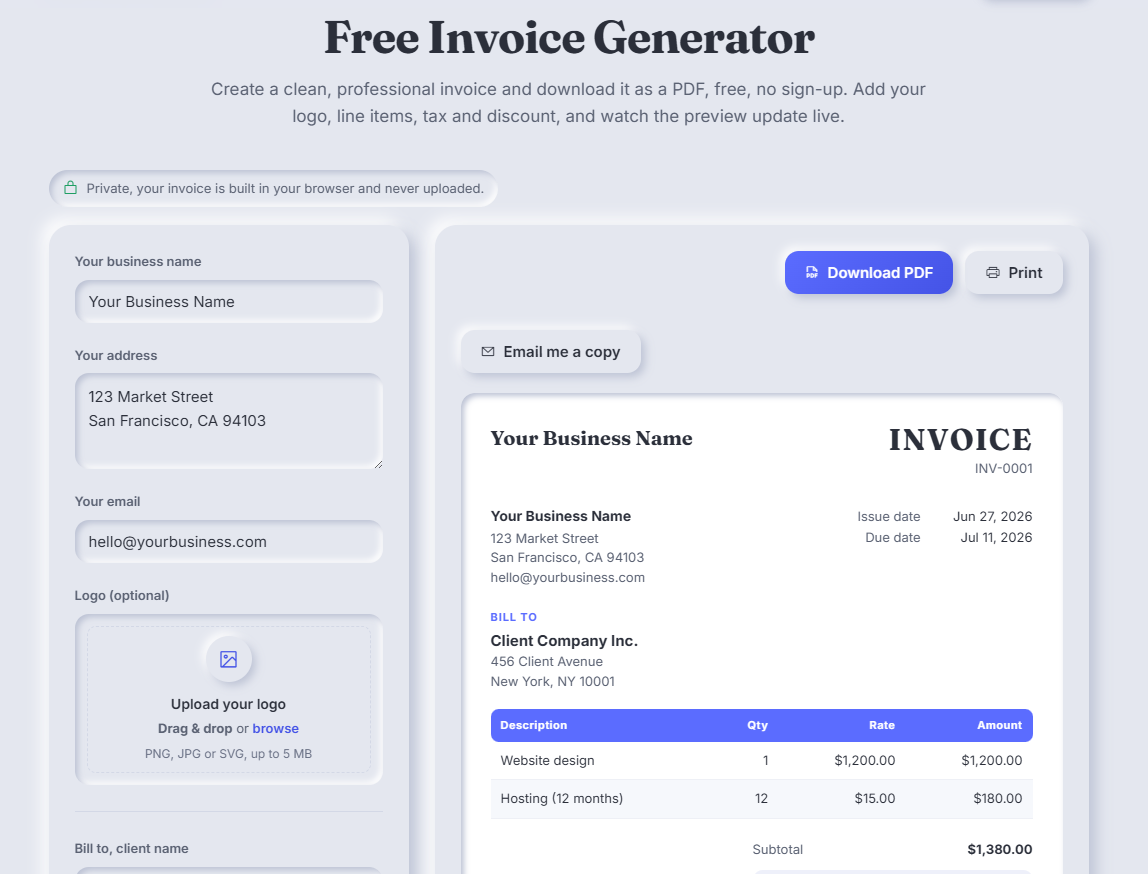Focus the Your email input field
1148x874 pixels.
[228, 542]
